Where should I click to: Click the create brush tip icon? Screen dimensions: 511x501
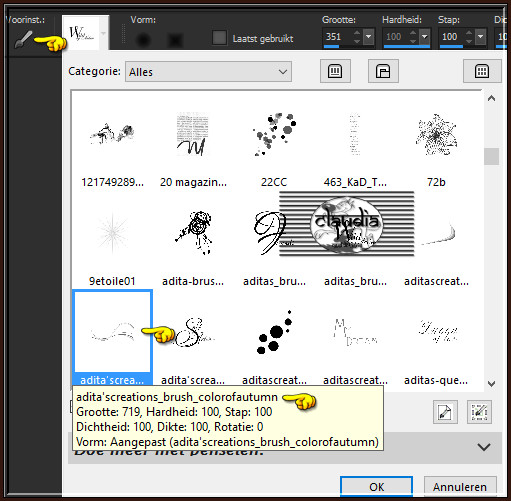tap(445, 412)
